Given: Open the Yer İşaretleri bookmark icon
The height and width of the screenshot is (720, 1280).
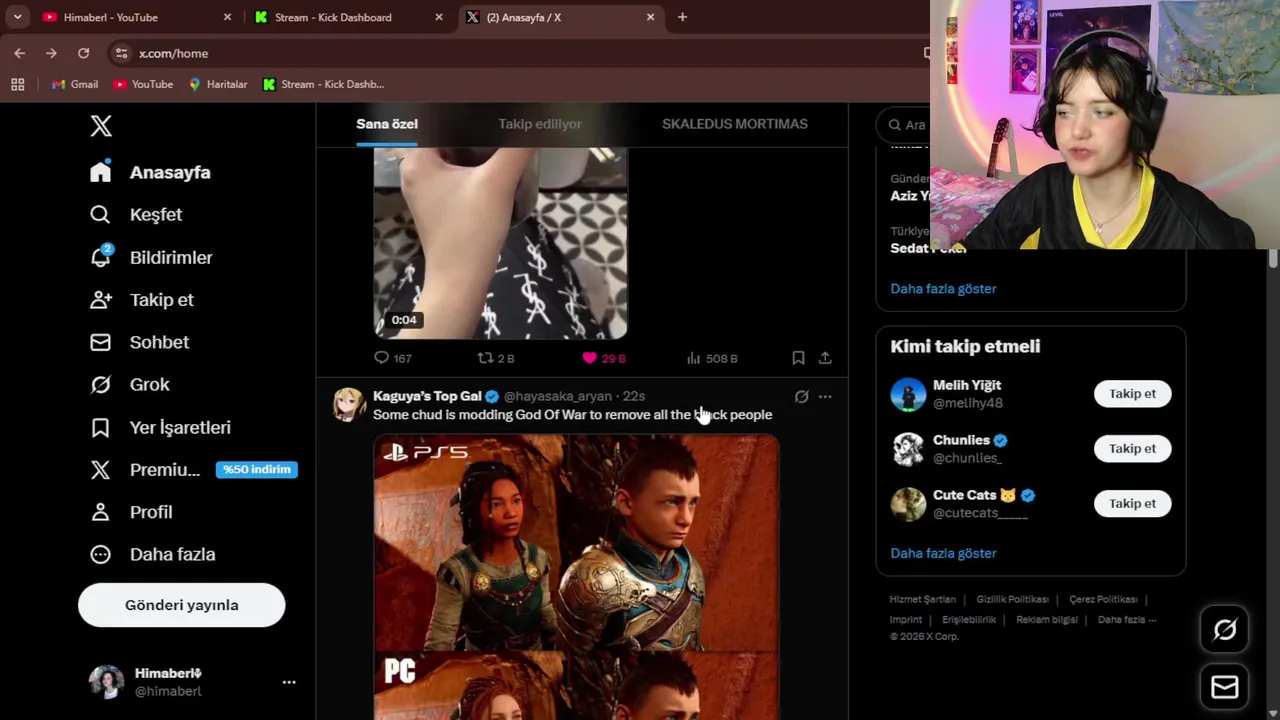Looking at the screenshot, I should coord(100,427).
